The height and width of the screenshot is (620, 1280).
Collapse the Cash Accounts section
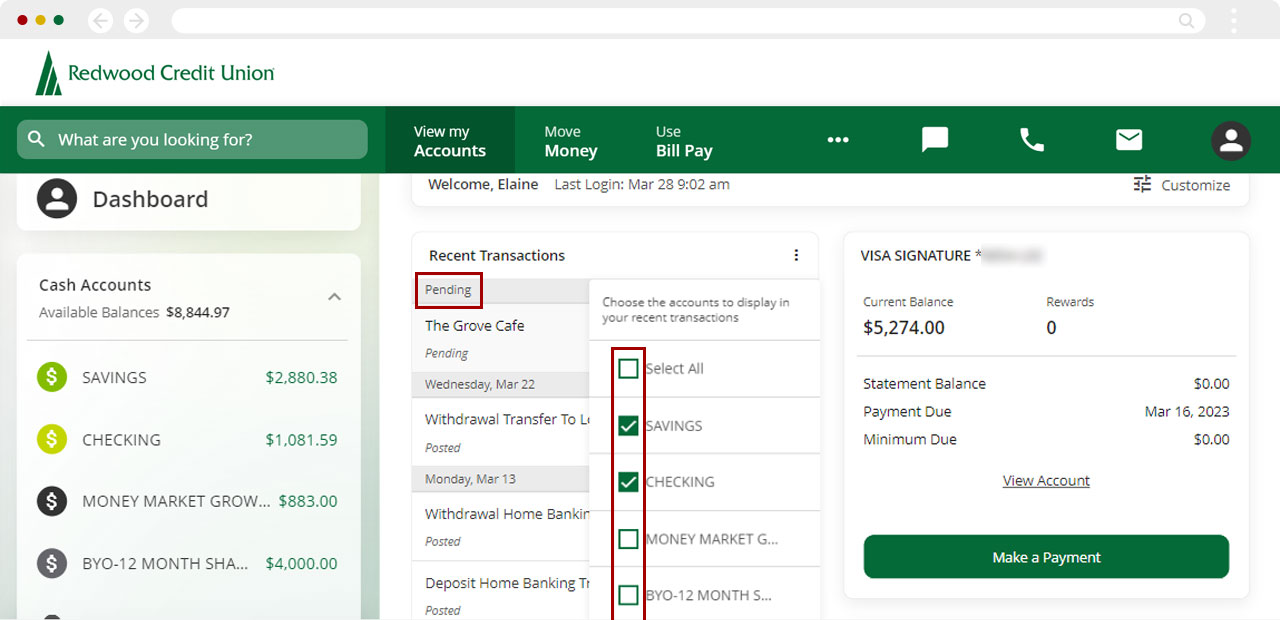tap(335, 297)
